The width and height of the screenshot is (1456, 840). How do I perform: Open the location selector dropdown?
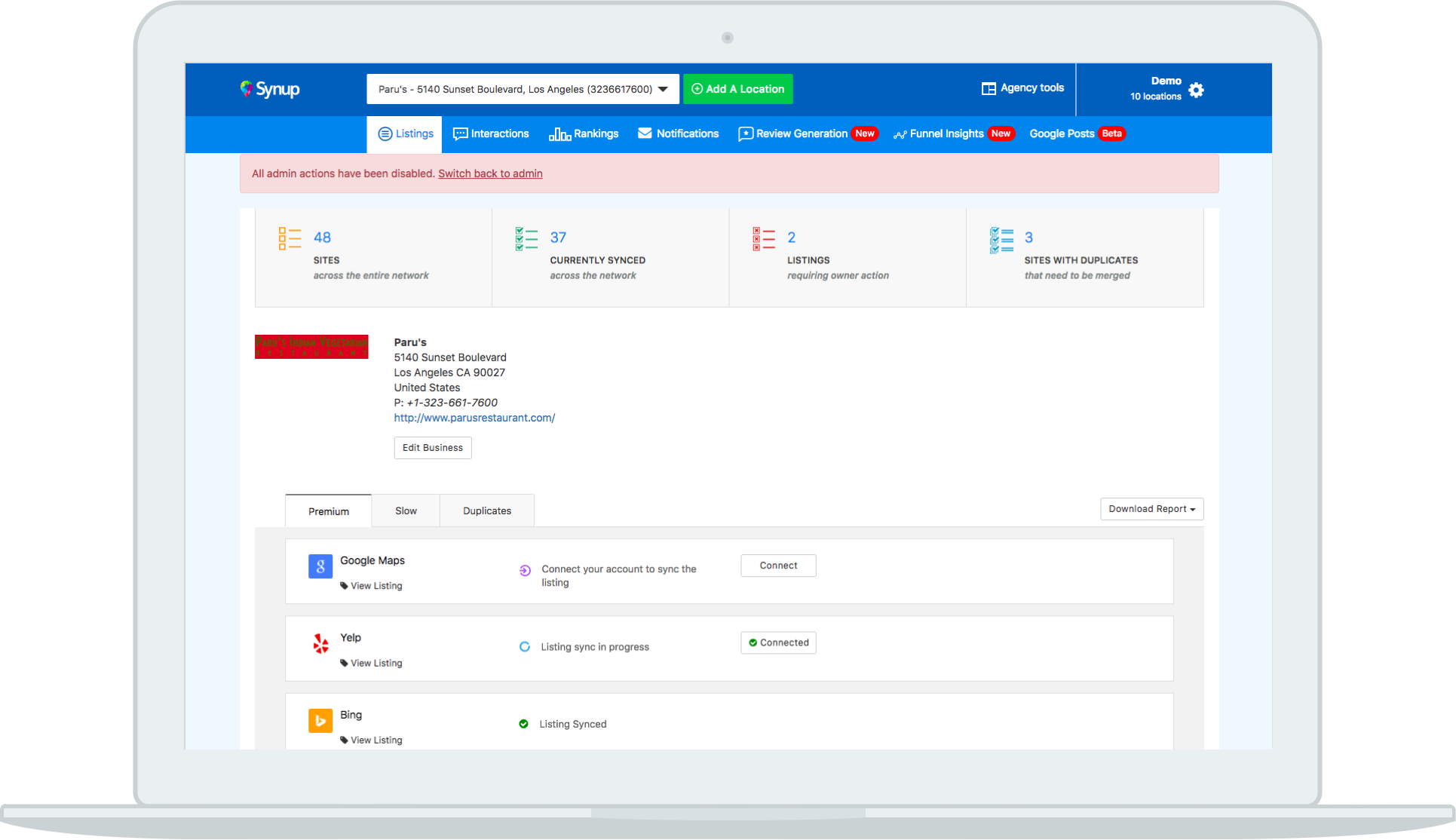(523, 89)
